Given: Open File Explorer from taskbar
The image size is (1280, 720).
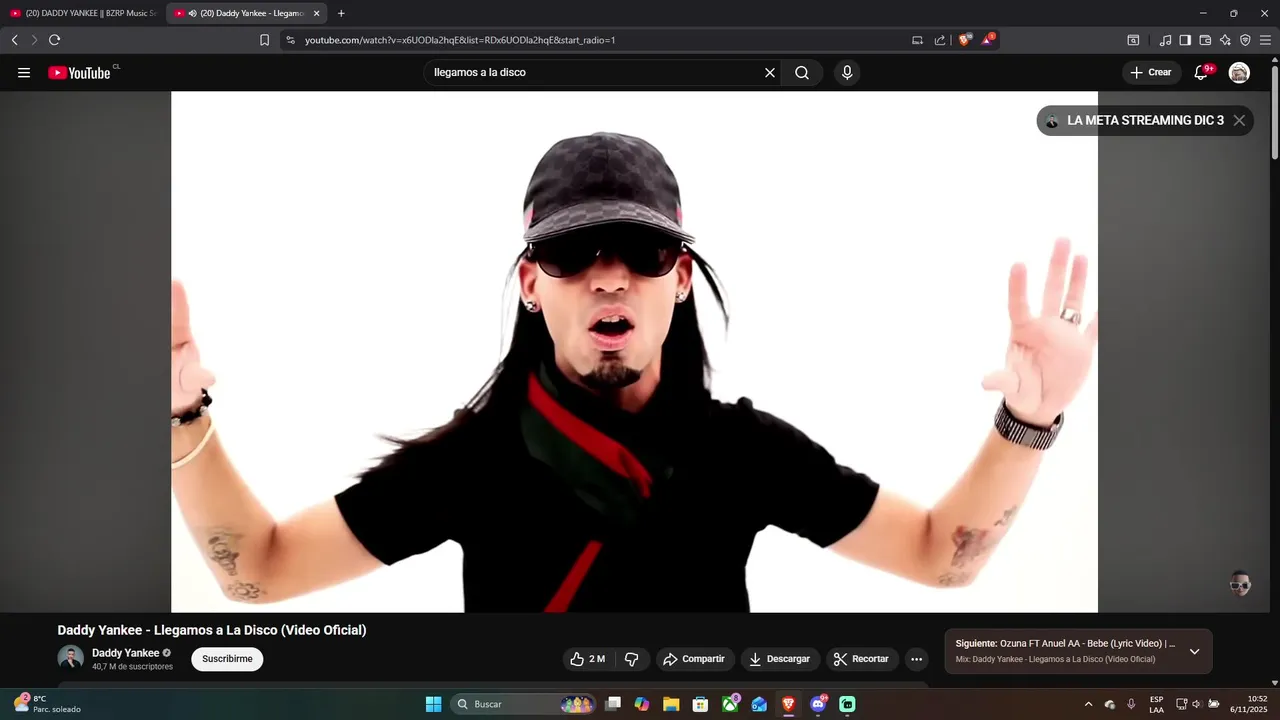Looking at the screenshot, I should pos(671,704).
